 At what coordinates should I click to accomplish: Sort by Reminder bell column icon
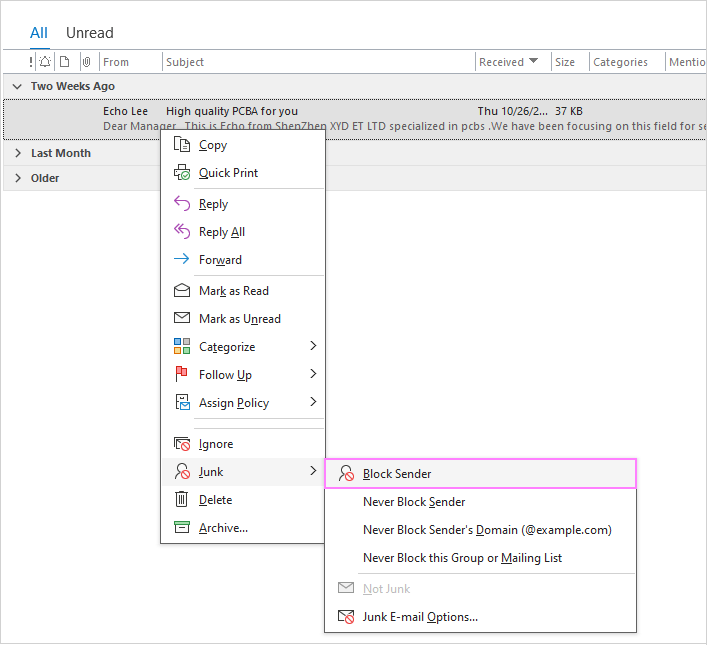pyautogui.click(x=45, y=62)
